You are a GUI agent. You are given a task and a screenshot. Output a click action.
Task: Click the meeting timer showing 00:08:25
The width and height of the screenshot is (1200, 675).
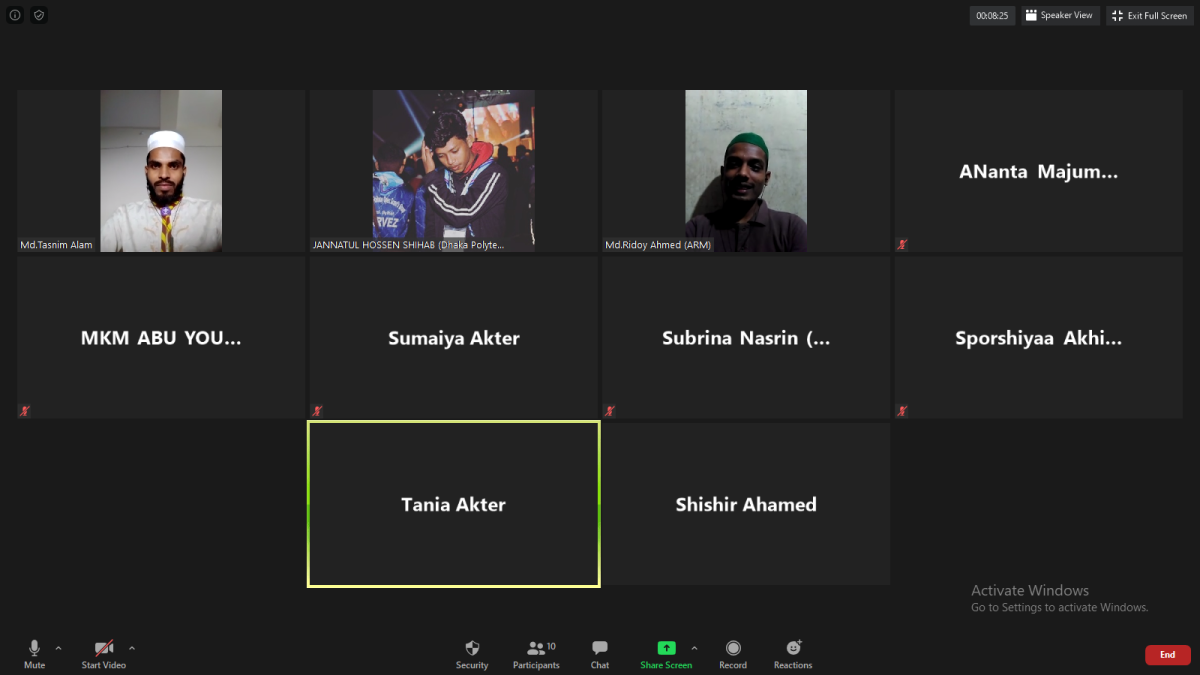coord(991,15)
